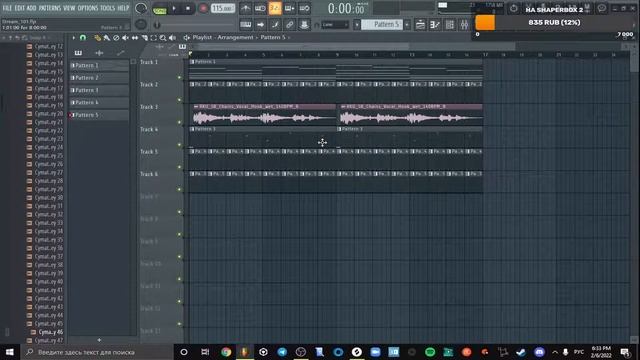The width and height of the screenshot is (640, 360).
Task: Stop playback with the stop button
Action: [188, 8]
